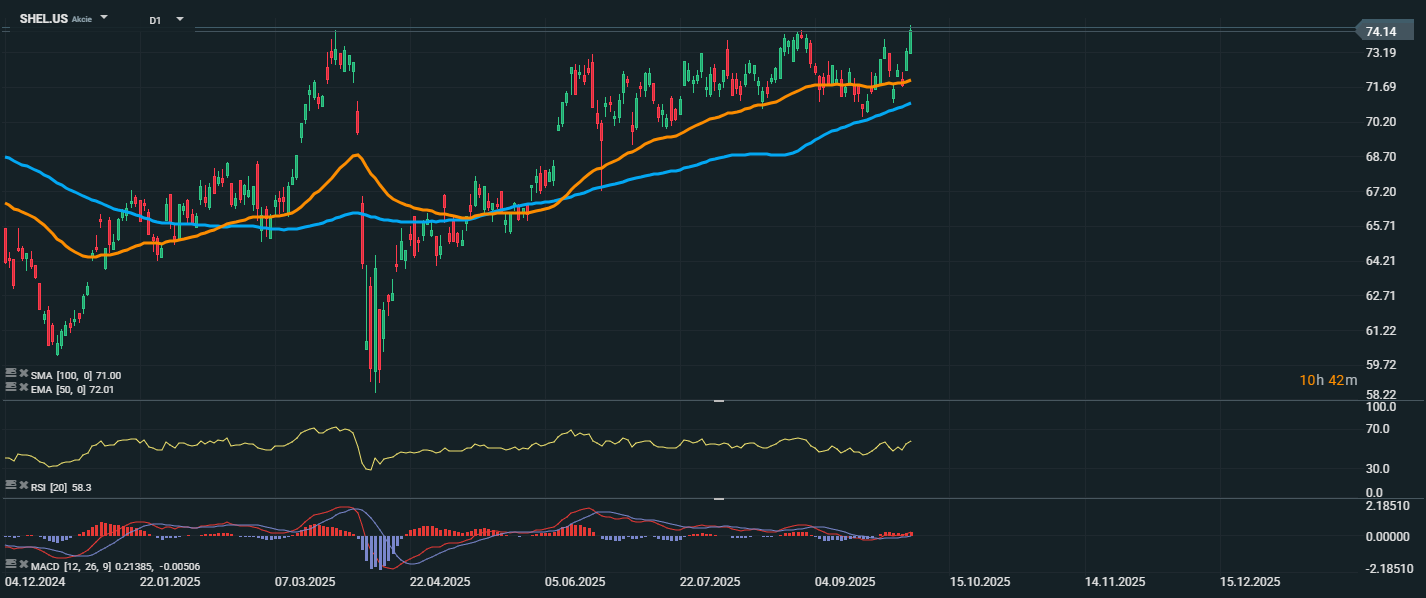Open the SMA indicator settings icon
This screenshot has height=598, width=1426.
[11, 374]
